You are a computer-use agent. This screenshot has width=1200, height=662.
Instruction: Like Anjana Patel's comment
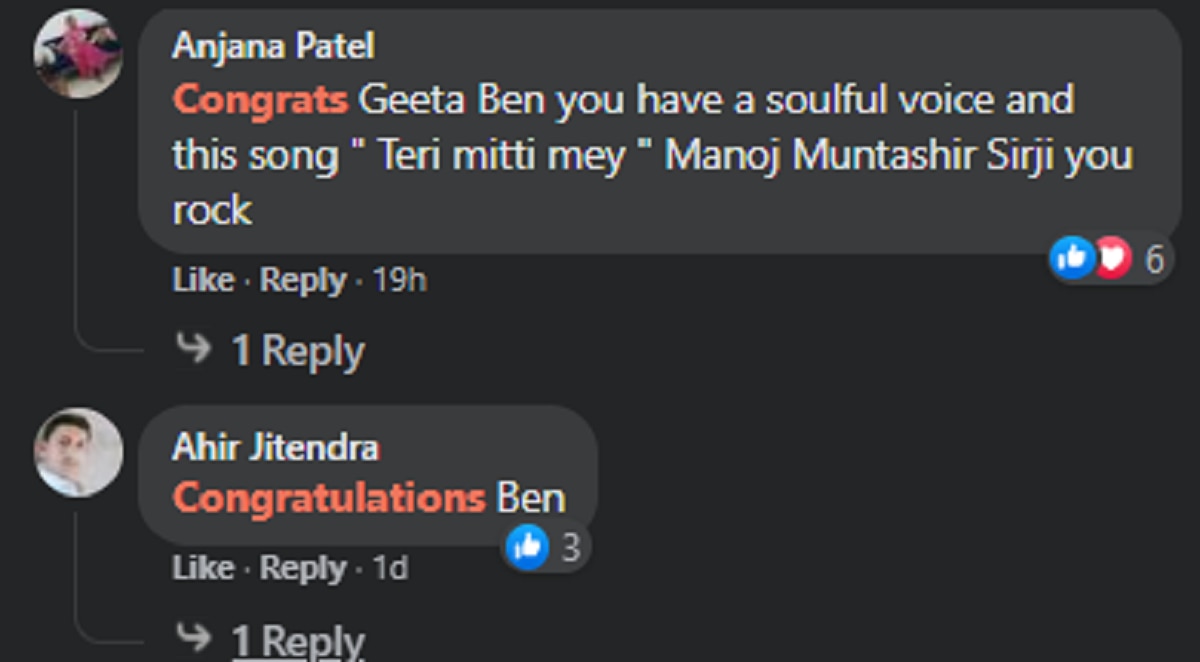pos(202,281)
